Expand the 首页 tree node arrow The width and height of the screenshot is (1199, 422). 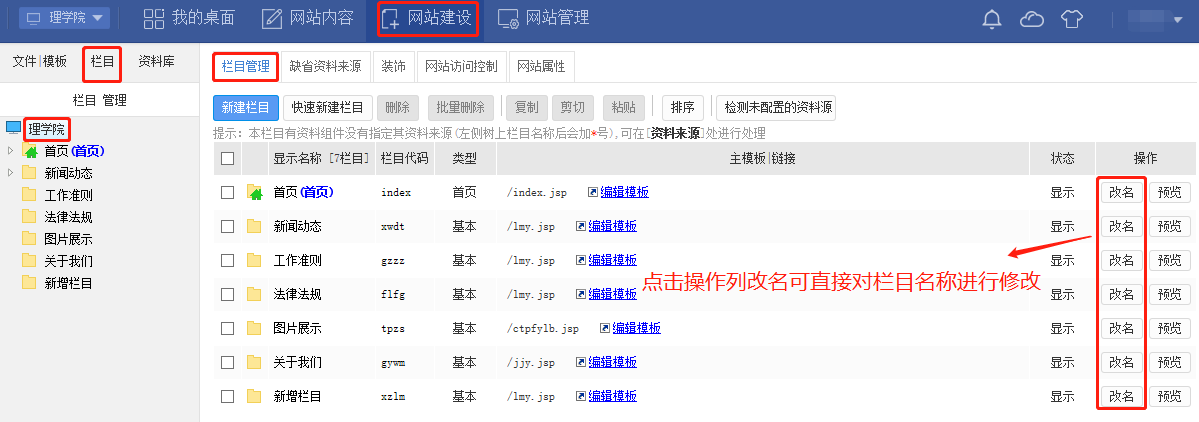11,151
